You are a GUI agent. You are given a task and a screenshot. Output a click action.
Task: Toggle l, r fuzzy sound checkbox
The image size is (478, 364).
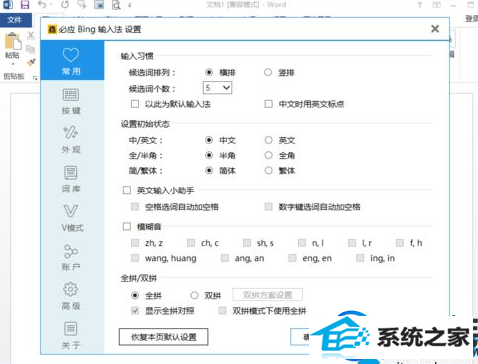click(352, 243)
